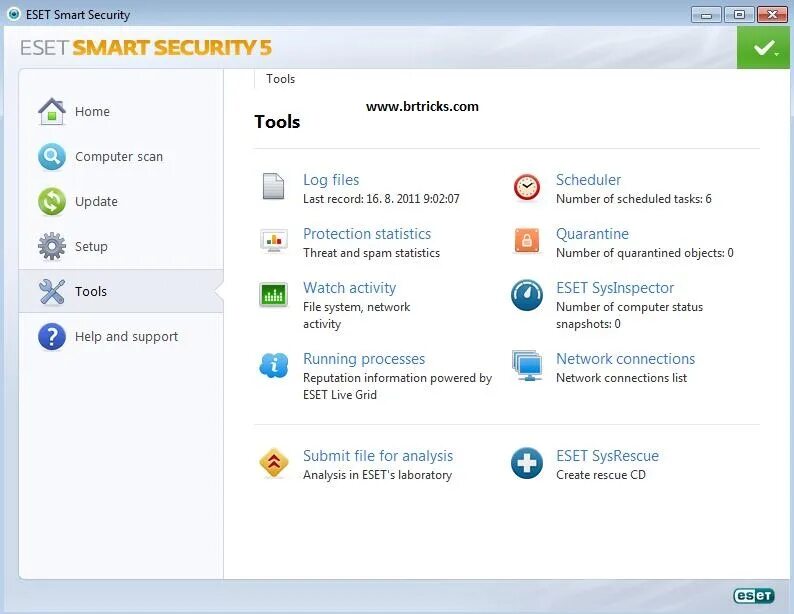Click the green Update arrows icon
This screenshot has width=794, height=614.
pos(52,201)
